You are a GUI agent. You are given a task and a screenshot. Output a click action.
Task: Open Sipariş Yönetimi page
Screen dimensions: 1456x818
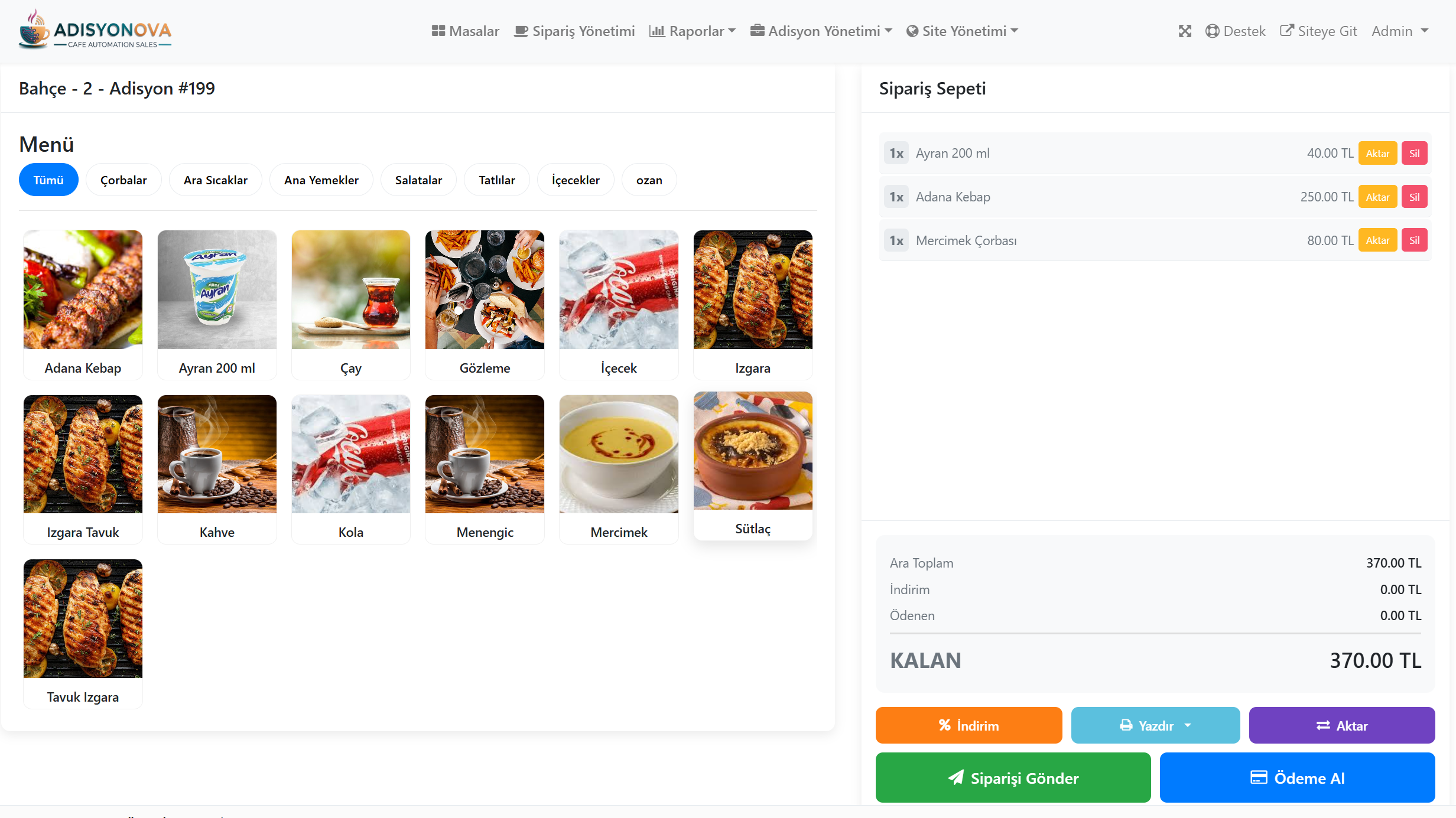click(x=574, y=31)
